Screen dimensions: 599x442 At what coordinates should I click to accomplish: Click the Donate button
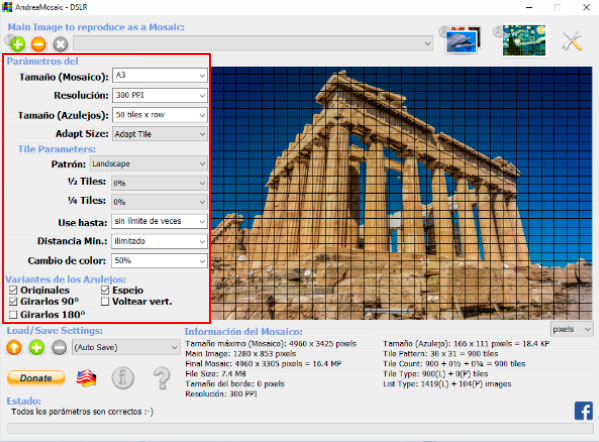tap(36, 378)
